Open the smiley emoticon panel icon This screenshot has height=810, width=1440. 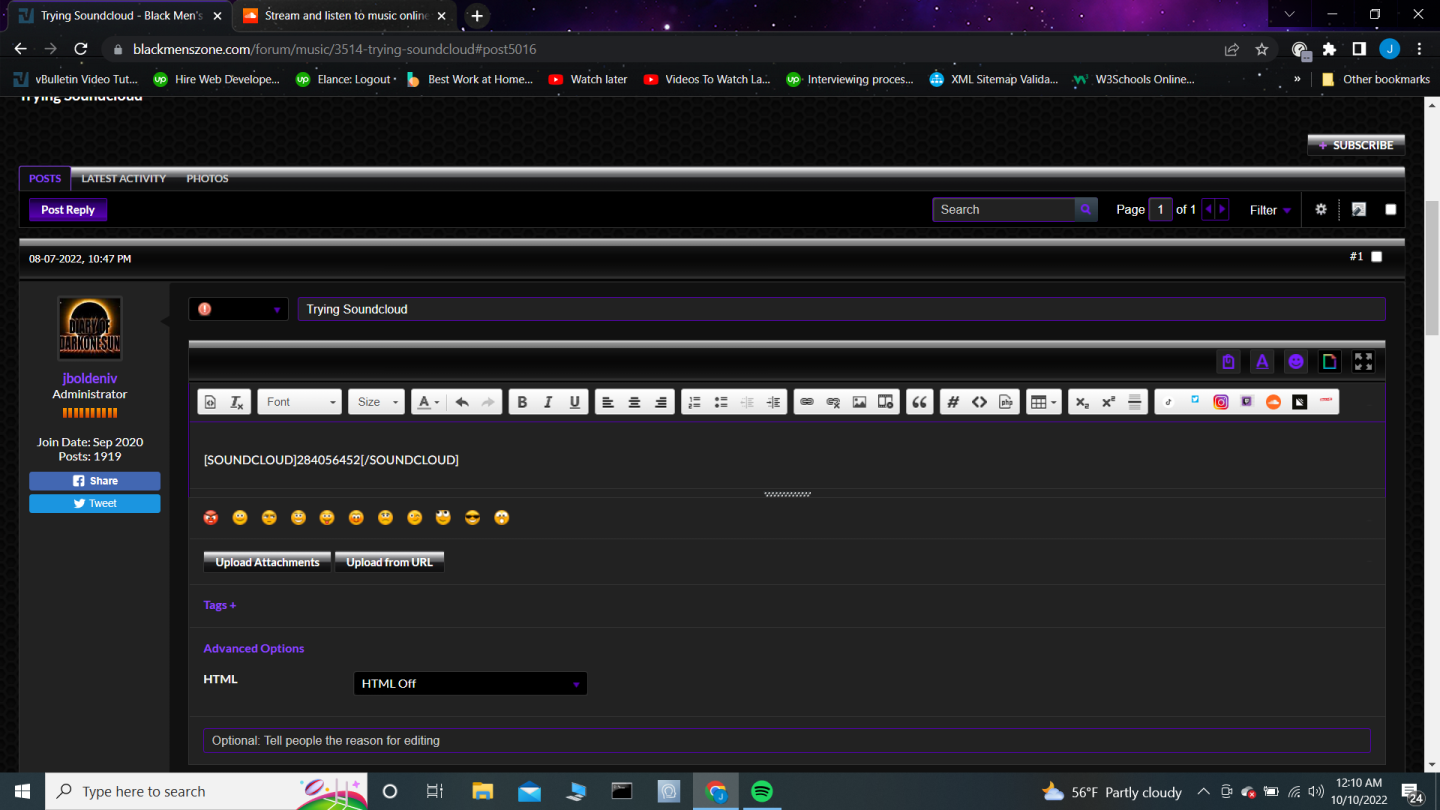click(1296, 362)
